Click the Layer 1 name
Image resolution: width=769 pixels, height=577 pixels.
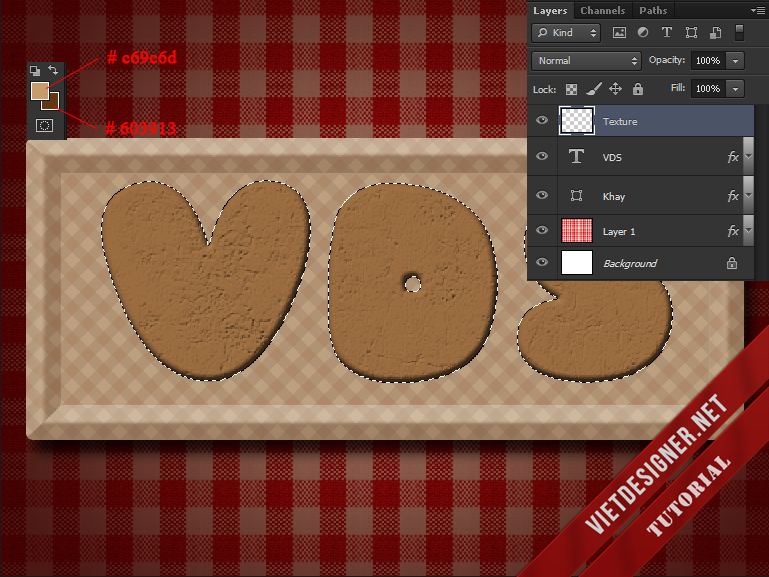click(619, 231)
